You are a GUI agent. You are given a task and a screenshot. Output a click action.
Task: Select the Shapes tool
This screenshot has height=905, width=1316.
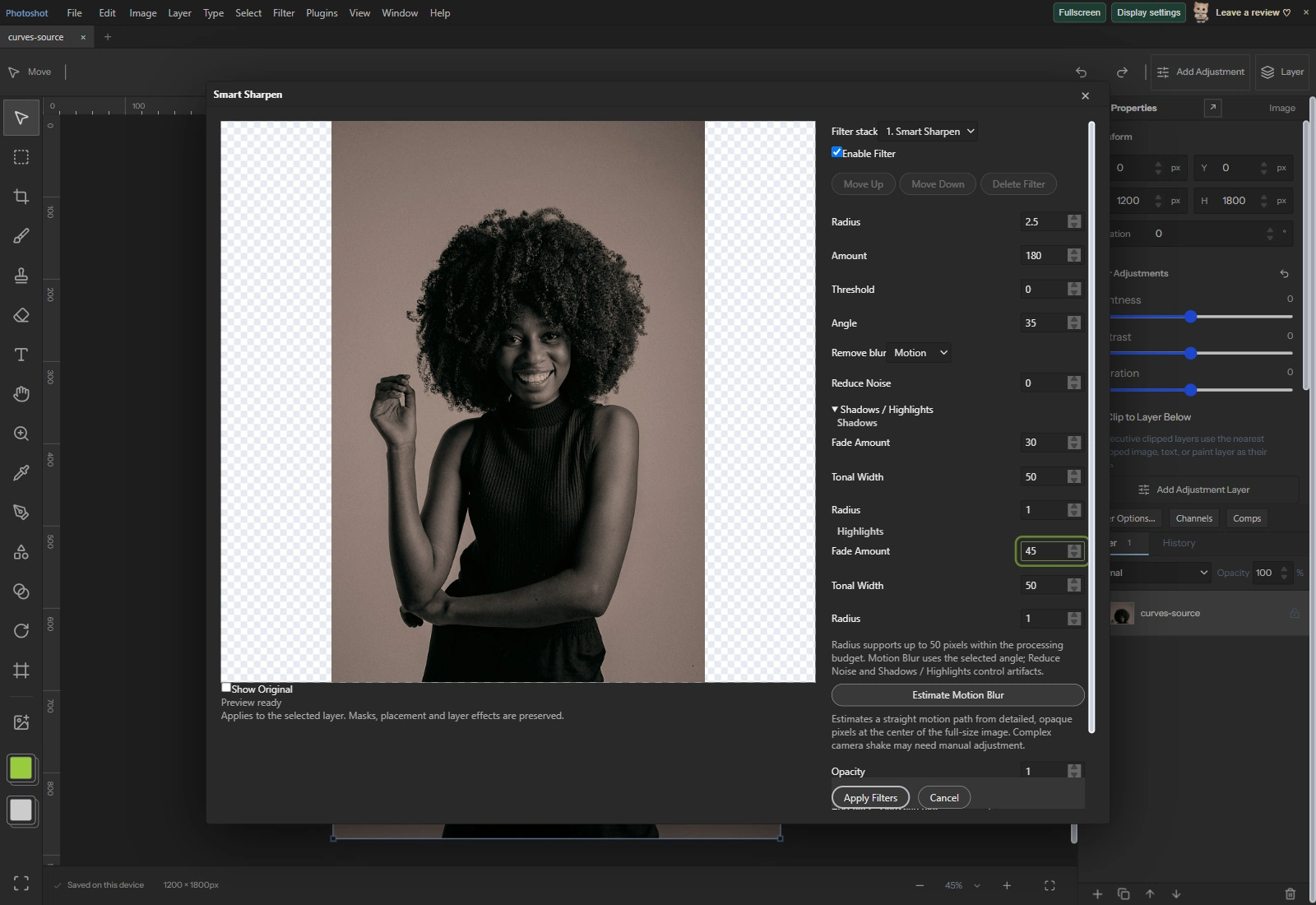click(21, 552)
